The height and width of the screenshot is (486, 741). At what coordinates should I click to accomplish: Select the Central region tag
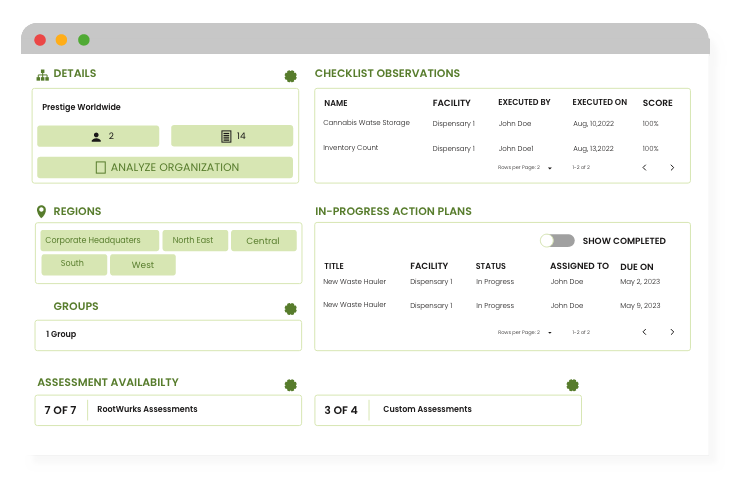click(x=264, y=241)
